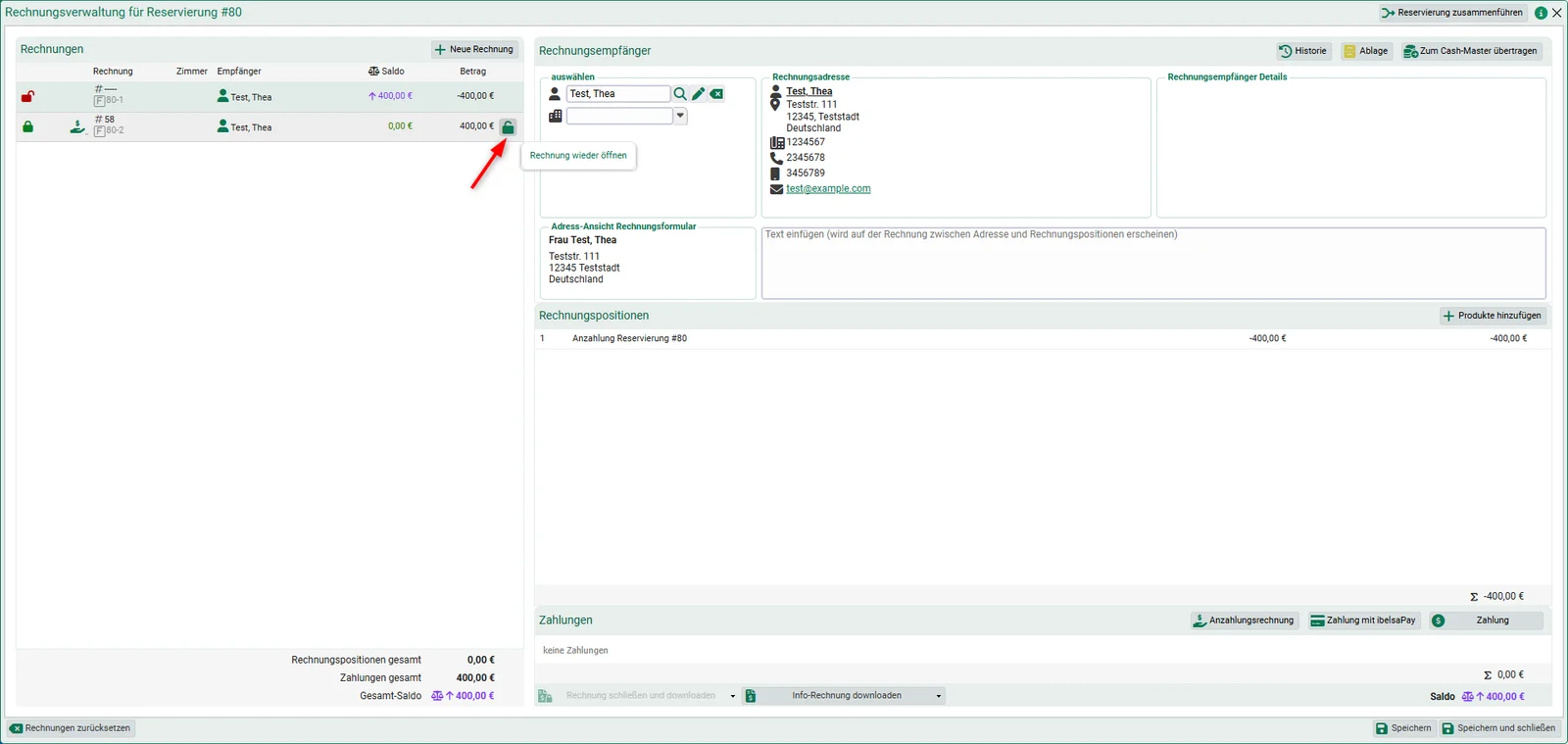Click into the empty company input field
The height and width of the screenshot is (744, 1568).
point(619,116)
